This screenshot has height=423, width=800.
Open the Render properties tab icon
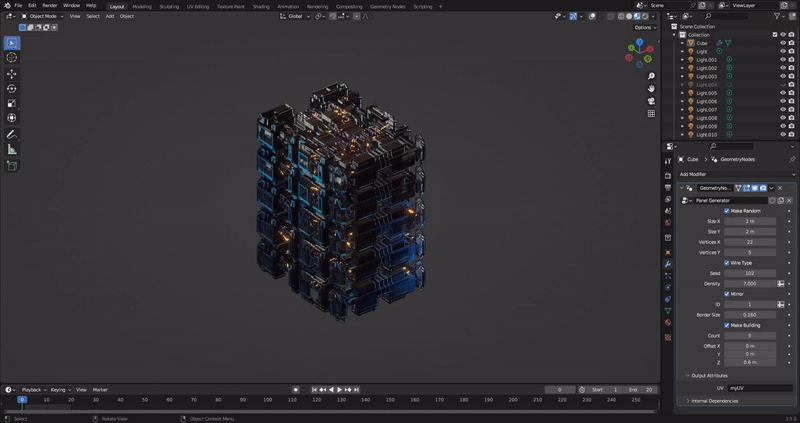coord(668,176)
